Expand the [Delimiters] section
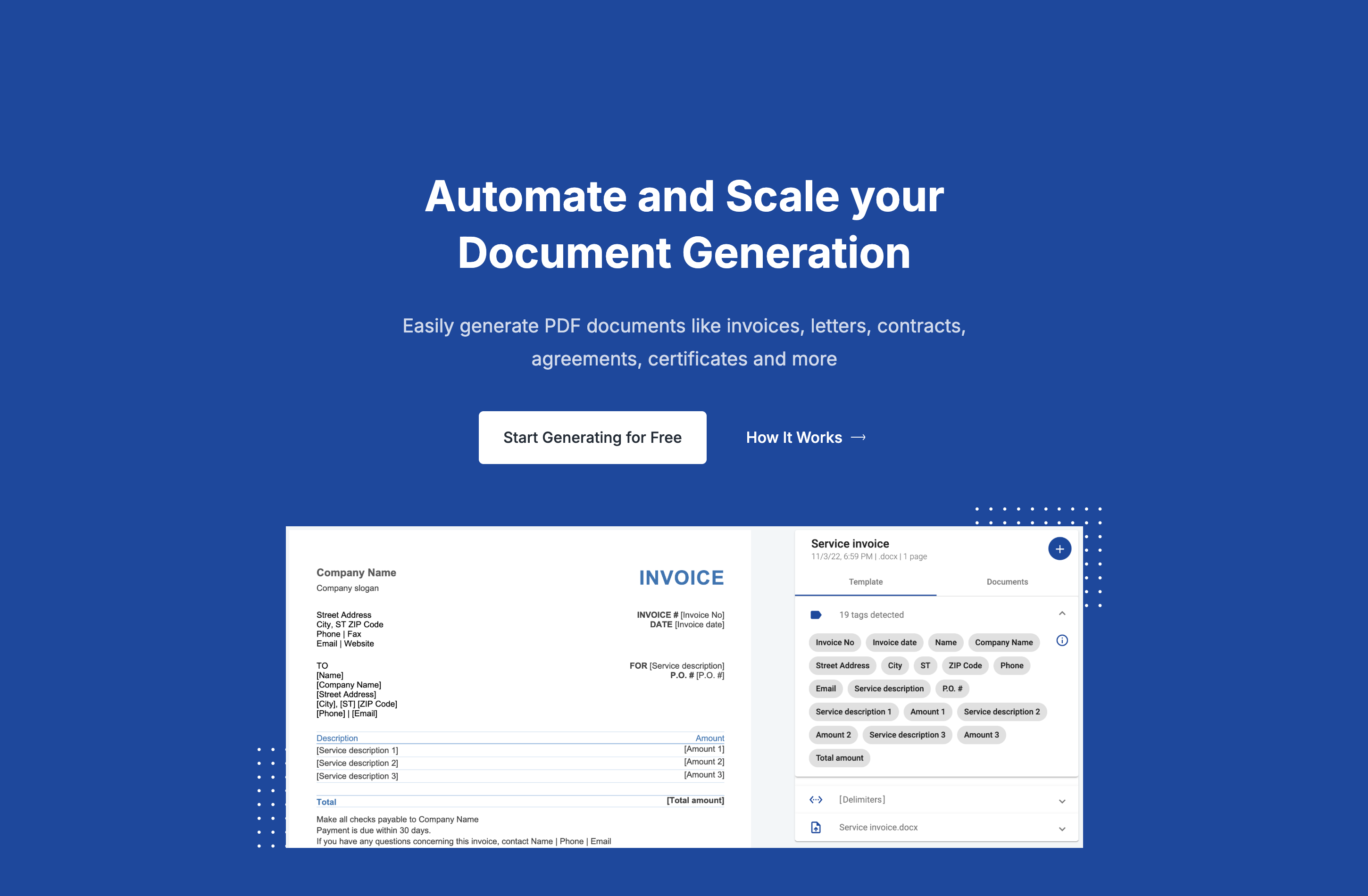This screenshot has width=1368, height=896. 1062,801
